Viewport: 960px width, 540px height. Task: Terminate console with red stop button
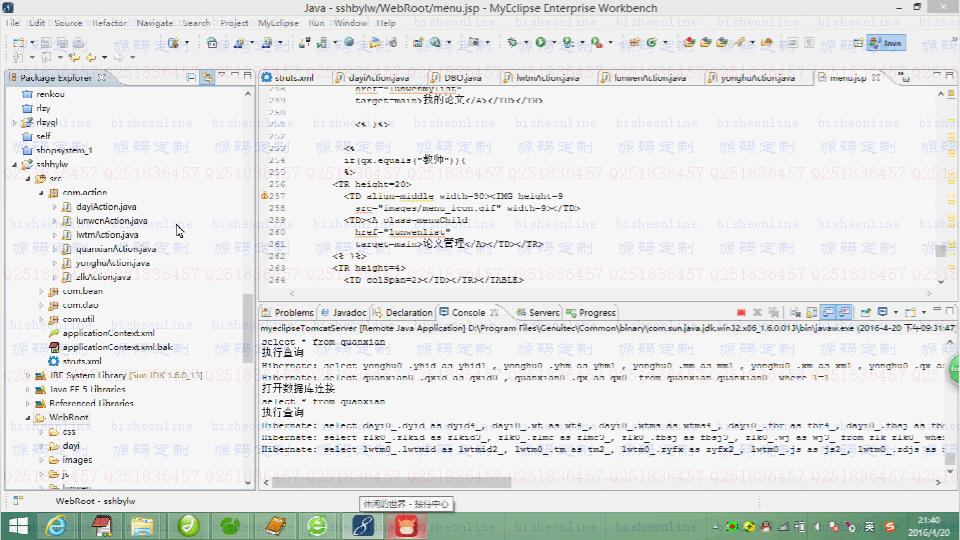point(741,312)
